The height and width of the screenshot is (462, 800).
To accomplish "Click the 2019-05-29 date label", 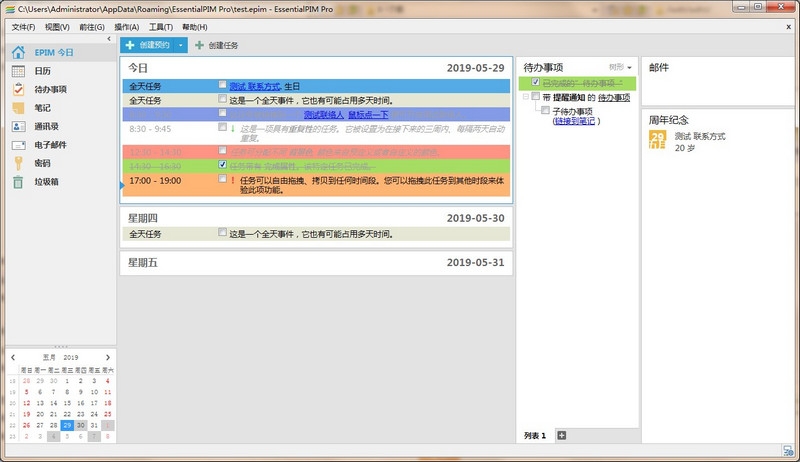I will pyautogui.click(x=476, y=68).
